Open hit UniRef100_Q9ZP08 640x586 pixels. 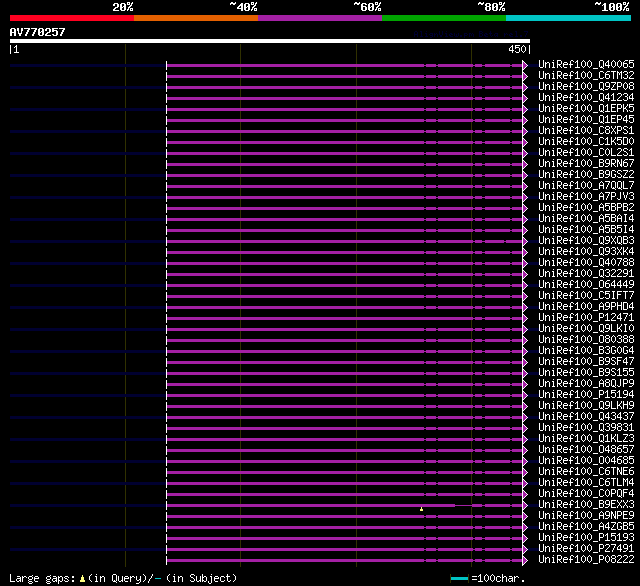click(x=586, y=87)
